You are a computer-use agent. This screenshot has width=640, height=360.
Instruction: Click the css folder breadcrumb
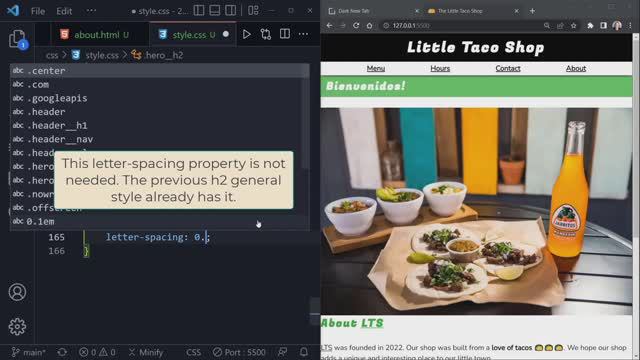coord(52,55)
